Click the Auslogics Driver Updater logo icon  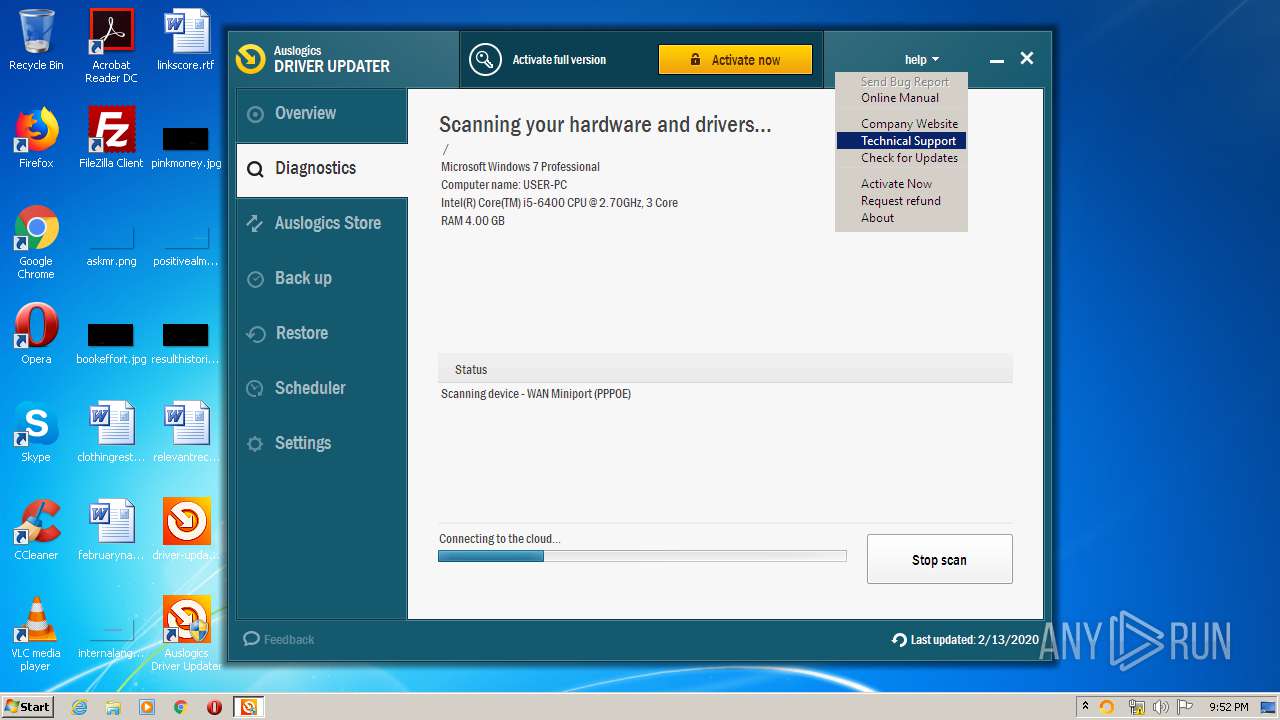click(250, 59)
